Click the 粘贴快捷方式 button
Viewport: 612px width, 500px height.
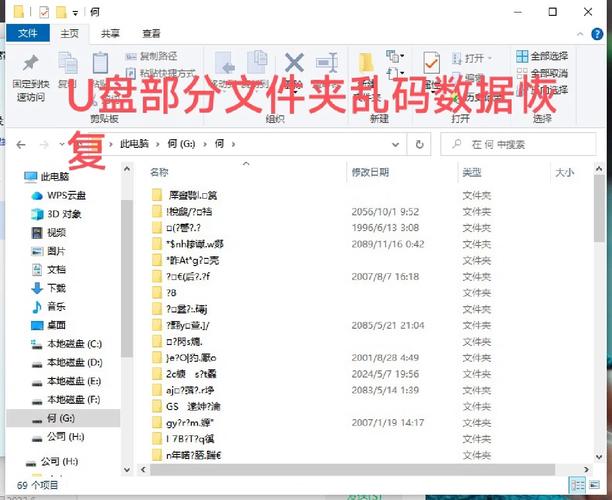click(160, 73)
